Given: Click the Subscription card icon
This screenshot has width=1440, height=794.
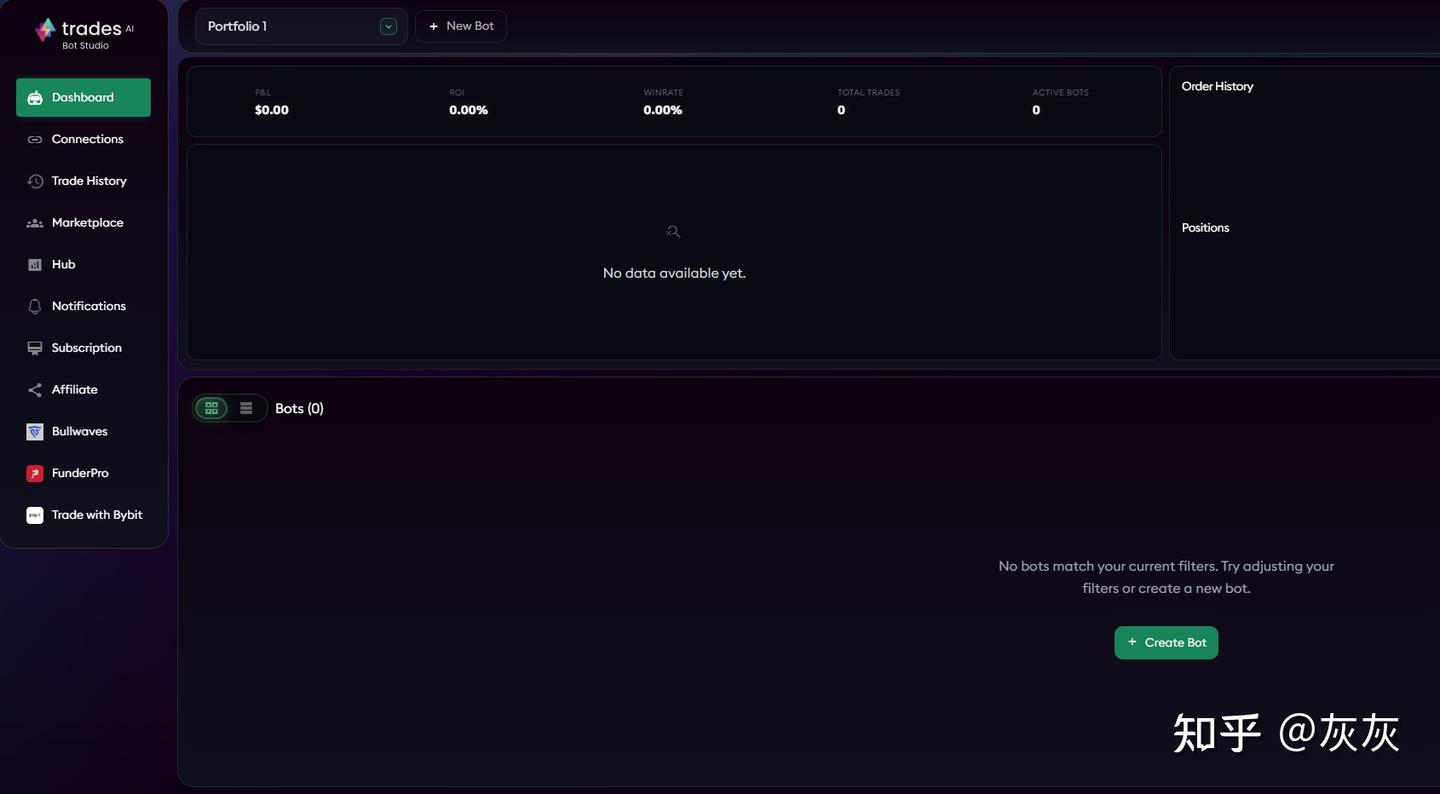Looking at the screenshot, I should tap(35, 348).
